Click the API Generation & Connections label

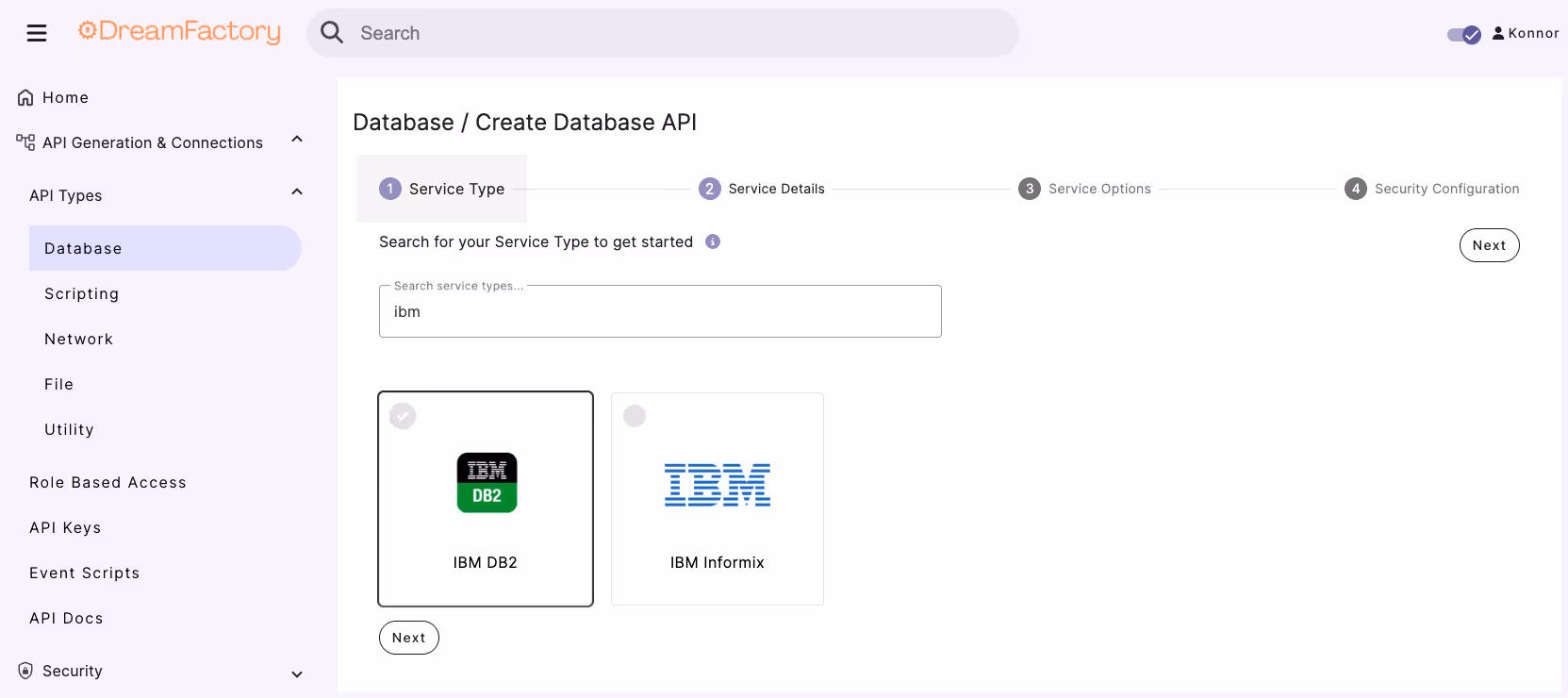153,142
